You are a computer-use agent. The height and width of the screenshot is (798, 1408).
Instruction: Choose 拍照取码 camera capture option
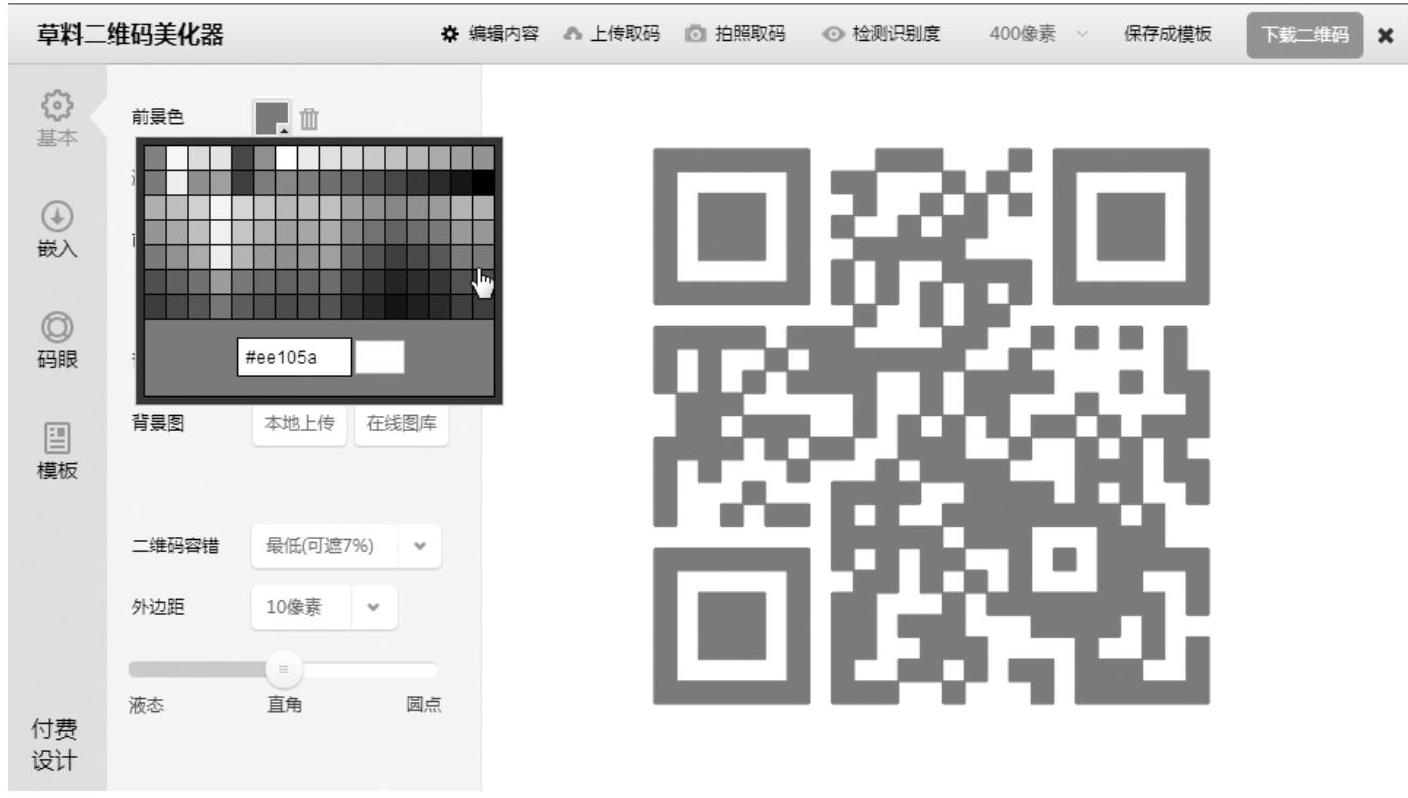(x=734, y=35)
